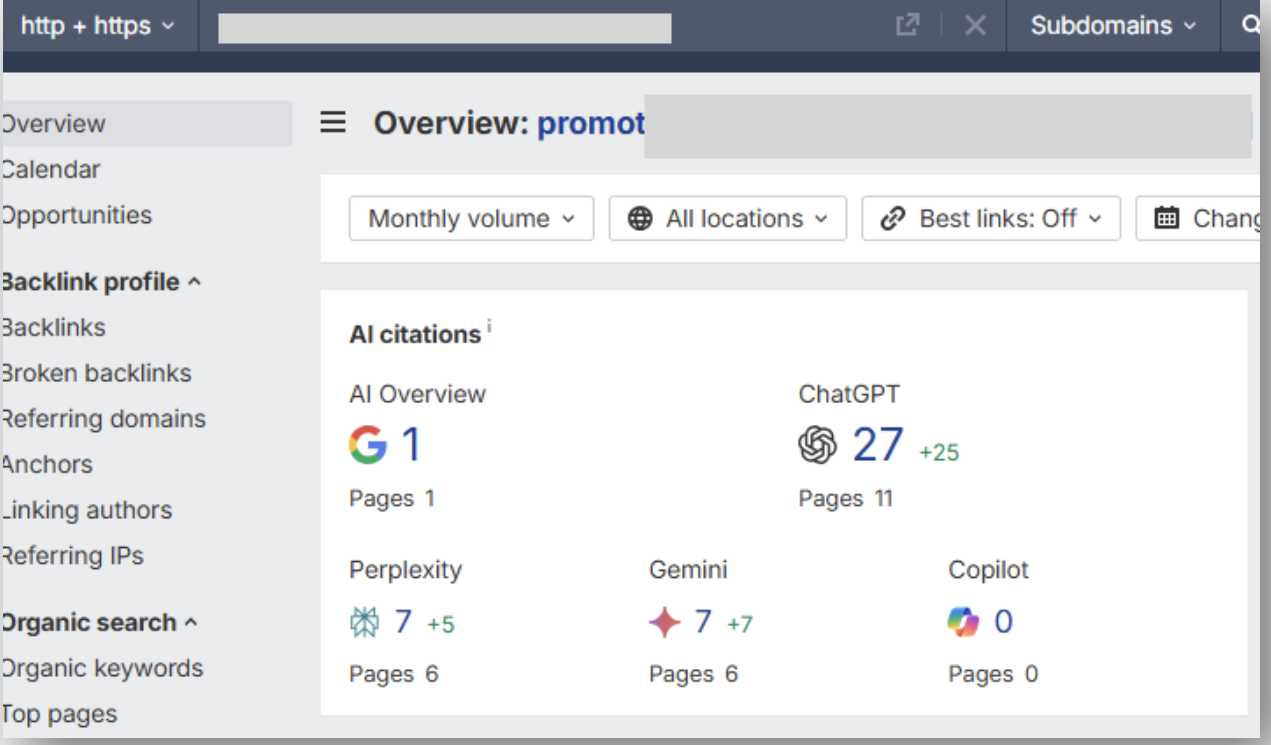Toggle the hamburger menu beside Overview title
Viewport: 1271px width, 745px height.
point(333,123)
